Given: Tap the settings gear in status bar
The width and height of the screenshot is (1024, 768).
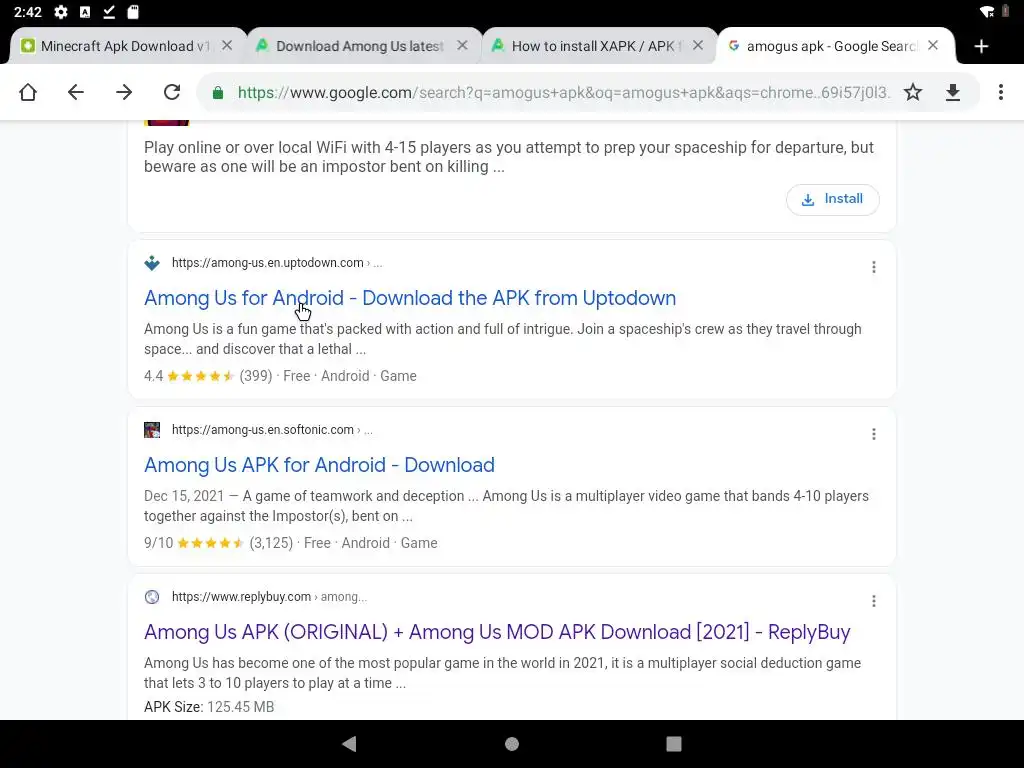Looking at the screenshot, I should pos(61,12).
